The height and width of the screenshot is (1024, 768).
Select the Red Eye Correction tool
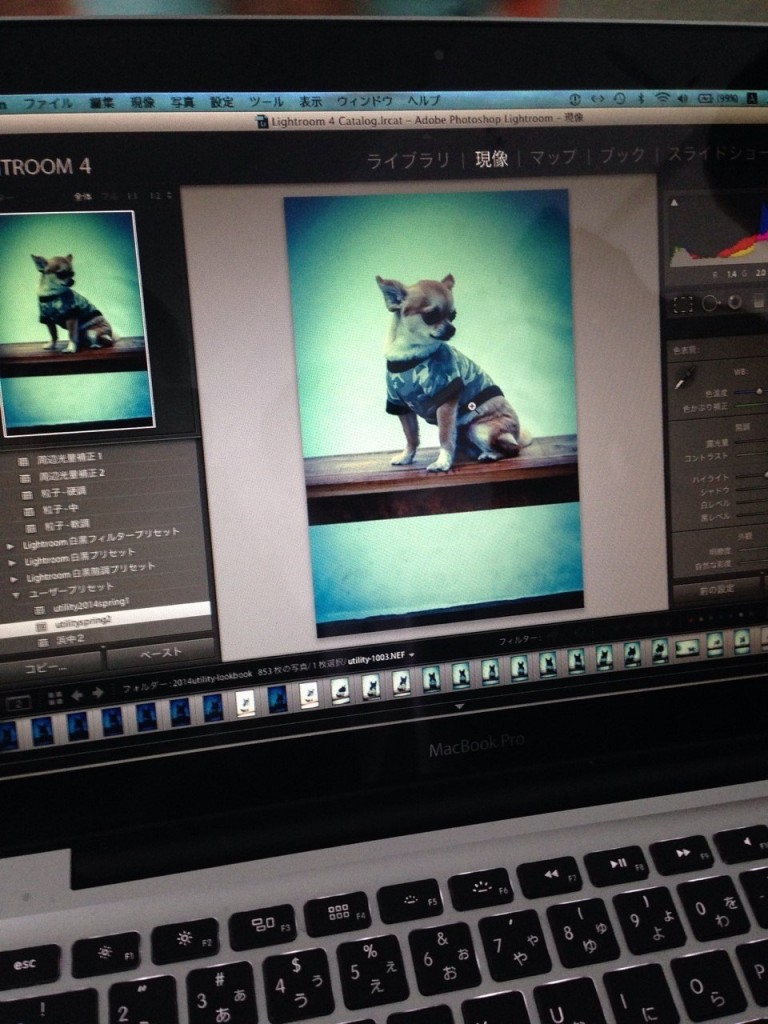pos(735,301)
